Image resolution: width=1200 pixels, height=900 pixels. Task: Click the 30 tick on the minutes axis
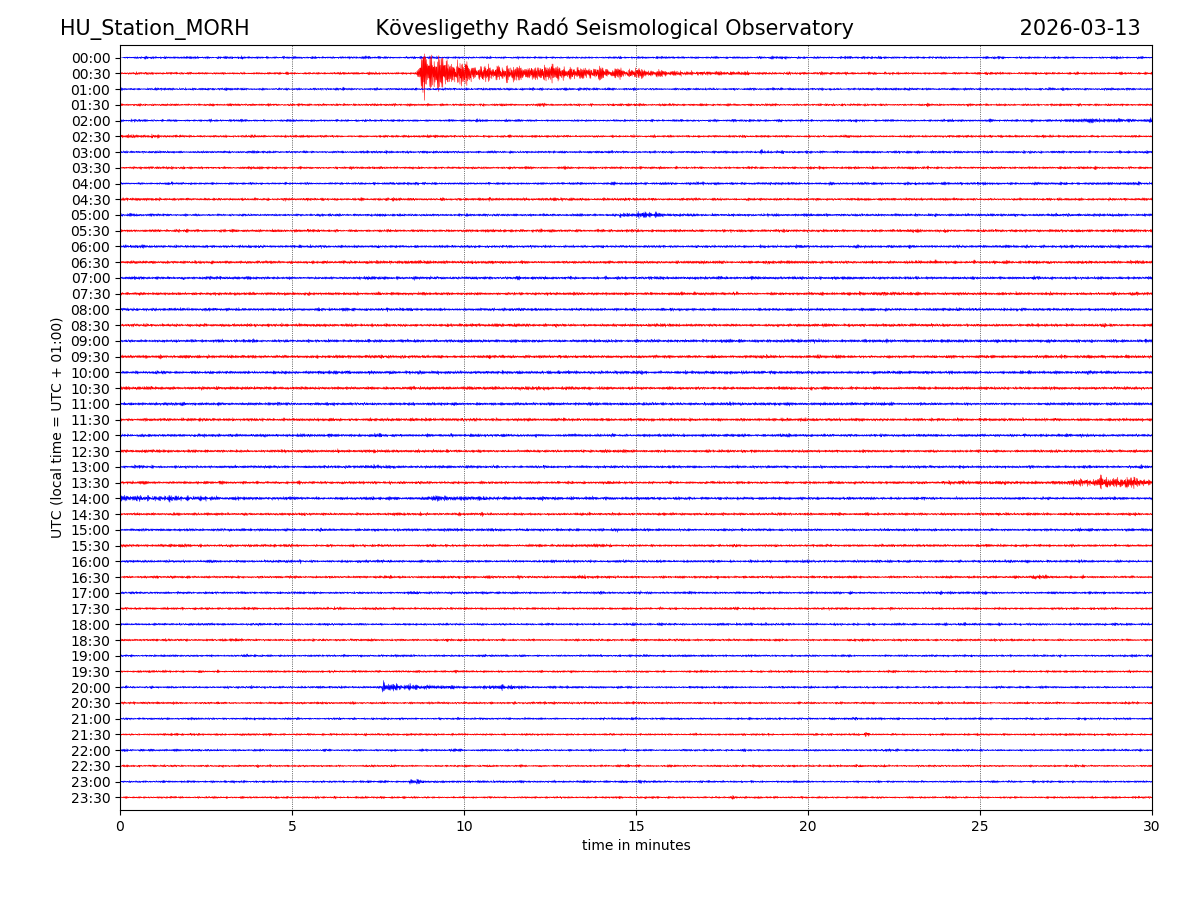1151,827
